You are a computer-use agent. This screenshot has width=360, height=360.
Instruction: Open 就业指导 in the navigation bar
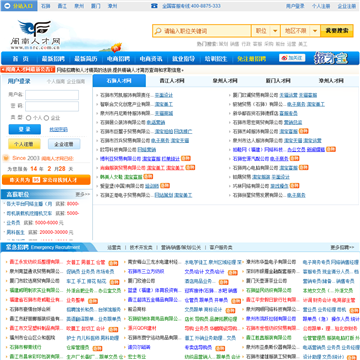183,59
